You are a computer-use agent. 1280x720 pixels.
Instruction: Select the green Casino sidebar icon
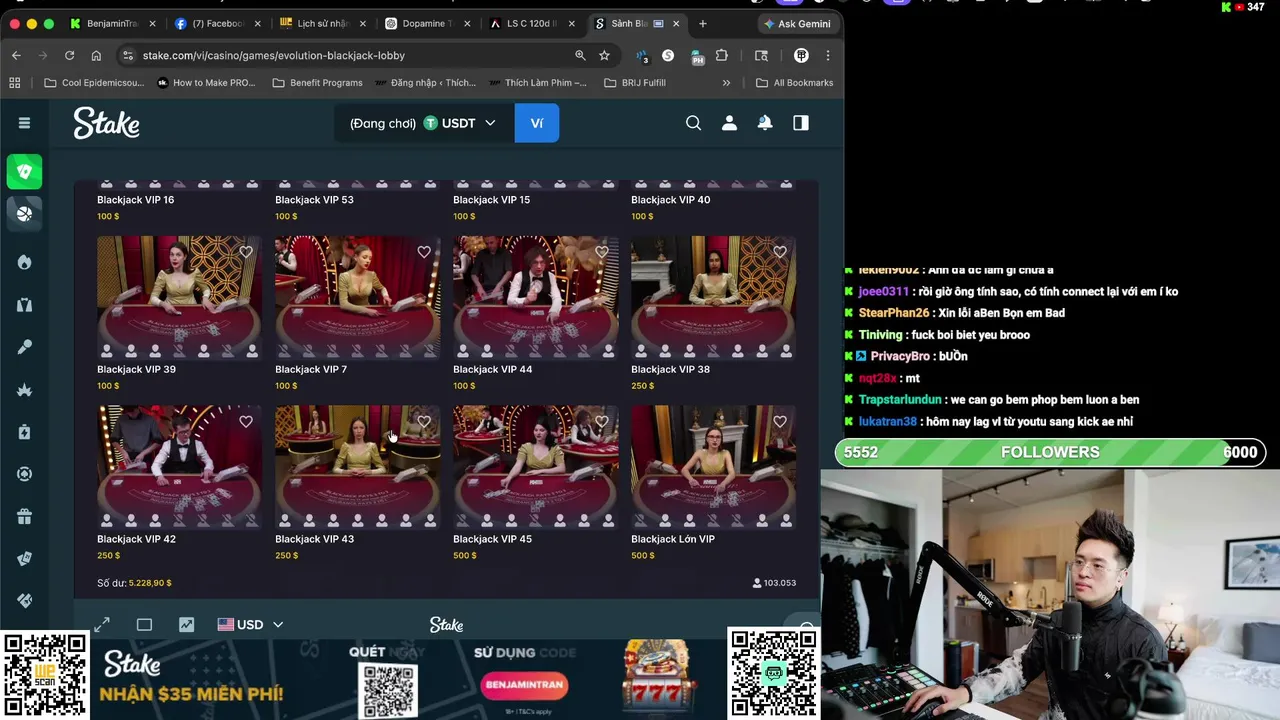[x=24, y=172]
